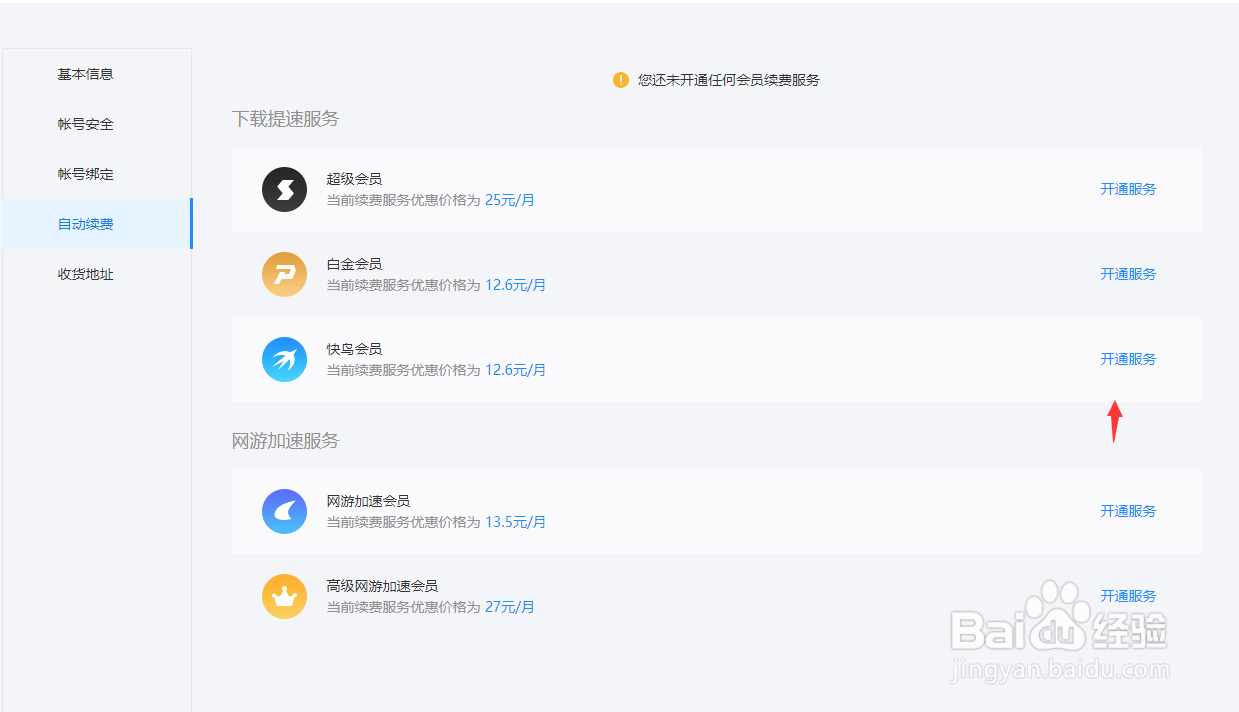Click the orange warning notice icon
This screenshot has width=1239, height=712.
click(621, 80)
